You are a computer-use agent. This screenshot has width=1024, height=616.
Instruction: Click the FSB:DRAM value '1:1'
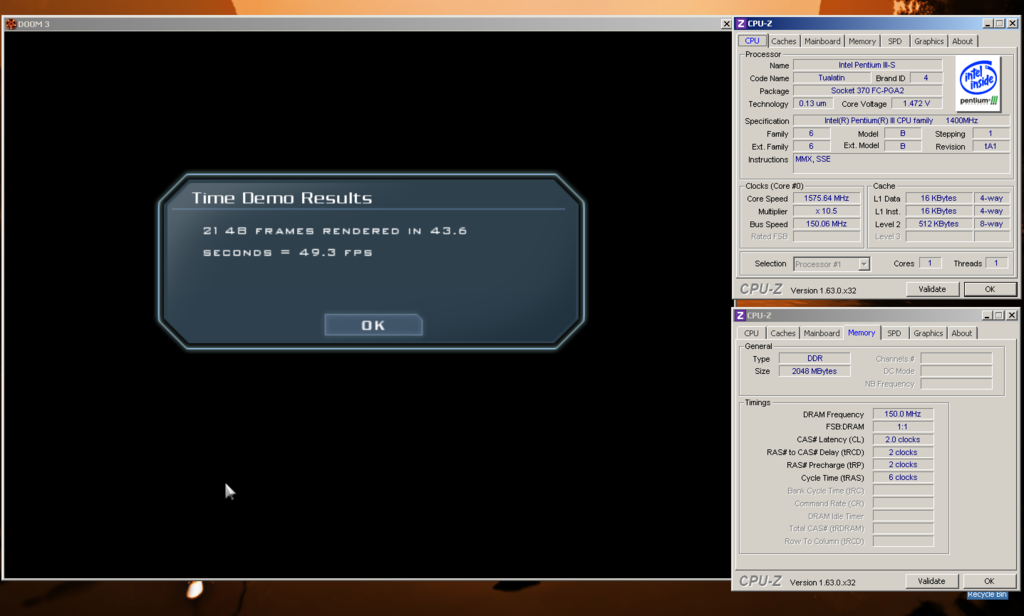pos(903,427)
